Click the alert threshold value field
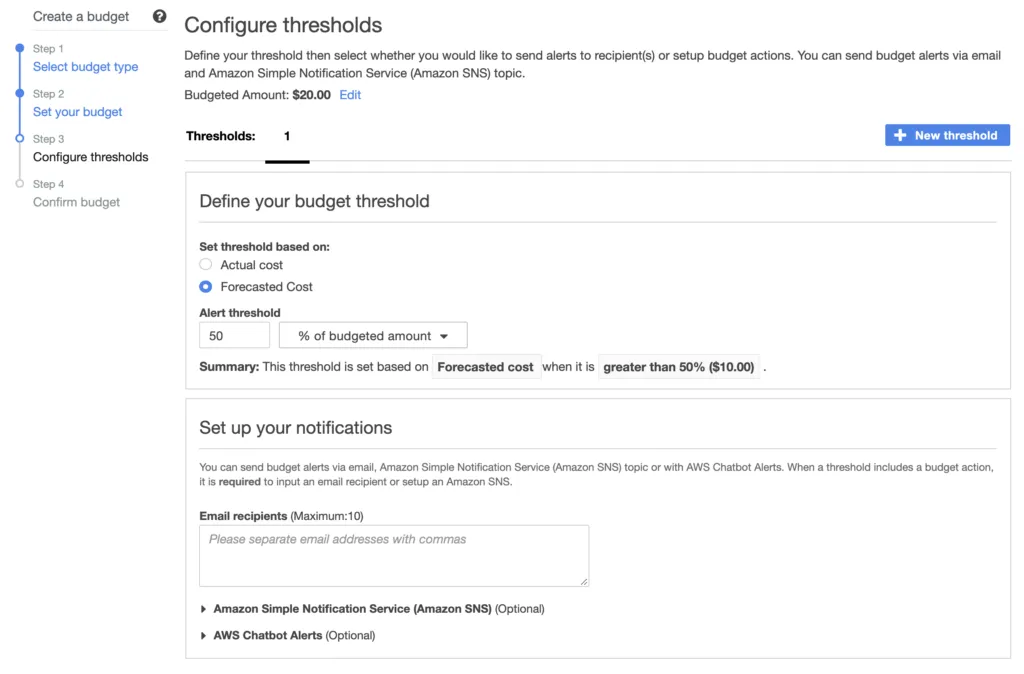The image size is (1024, 674). [x=234, y=335]
